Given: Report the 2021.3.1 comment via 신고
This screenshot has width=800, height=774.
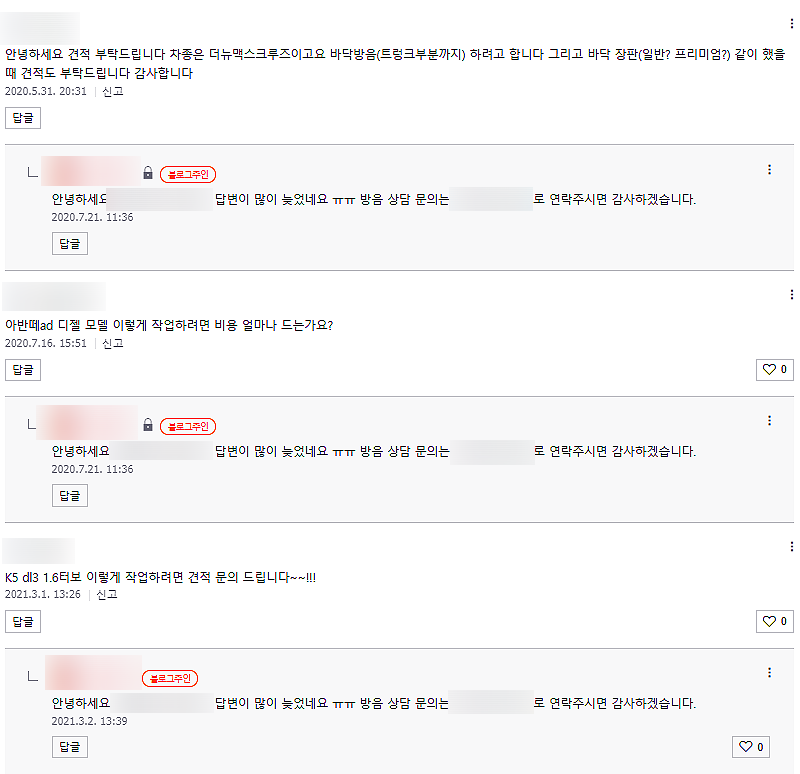Looking at the screenshot, I should coord(107,594).
